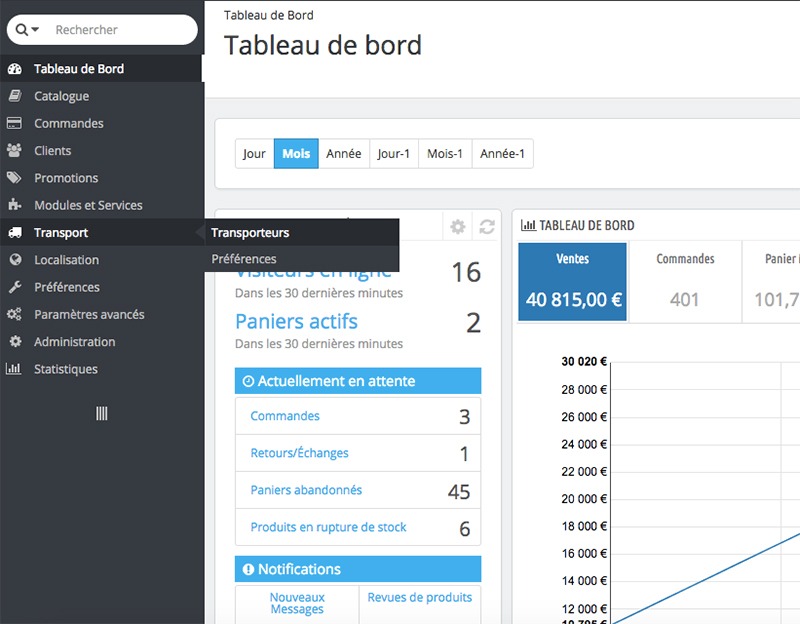
Task: Click the Commandes credit card icon
Action: (x=14, y=124)
